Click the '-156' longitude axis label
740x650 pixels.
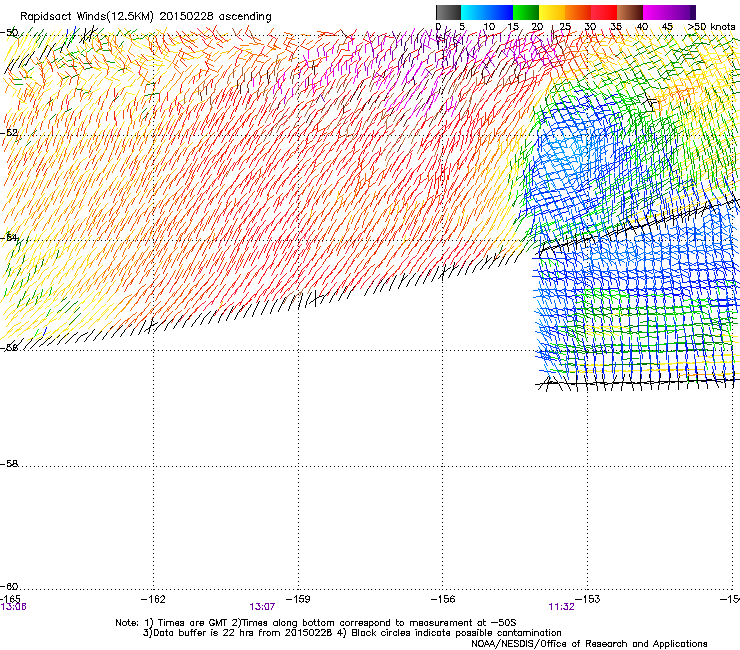[x=443, y=599]
